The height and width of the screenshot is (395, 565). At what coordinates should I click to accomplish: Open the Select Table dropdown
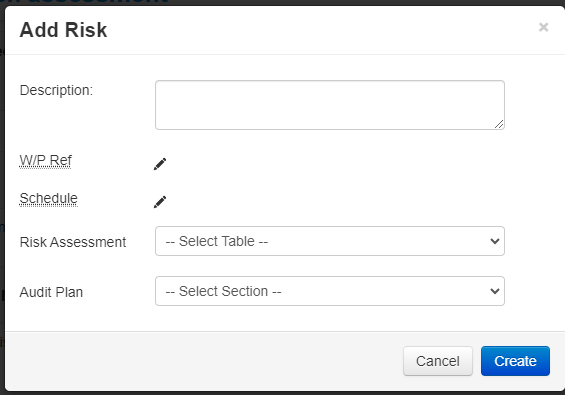(x=330, y=241)
